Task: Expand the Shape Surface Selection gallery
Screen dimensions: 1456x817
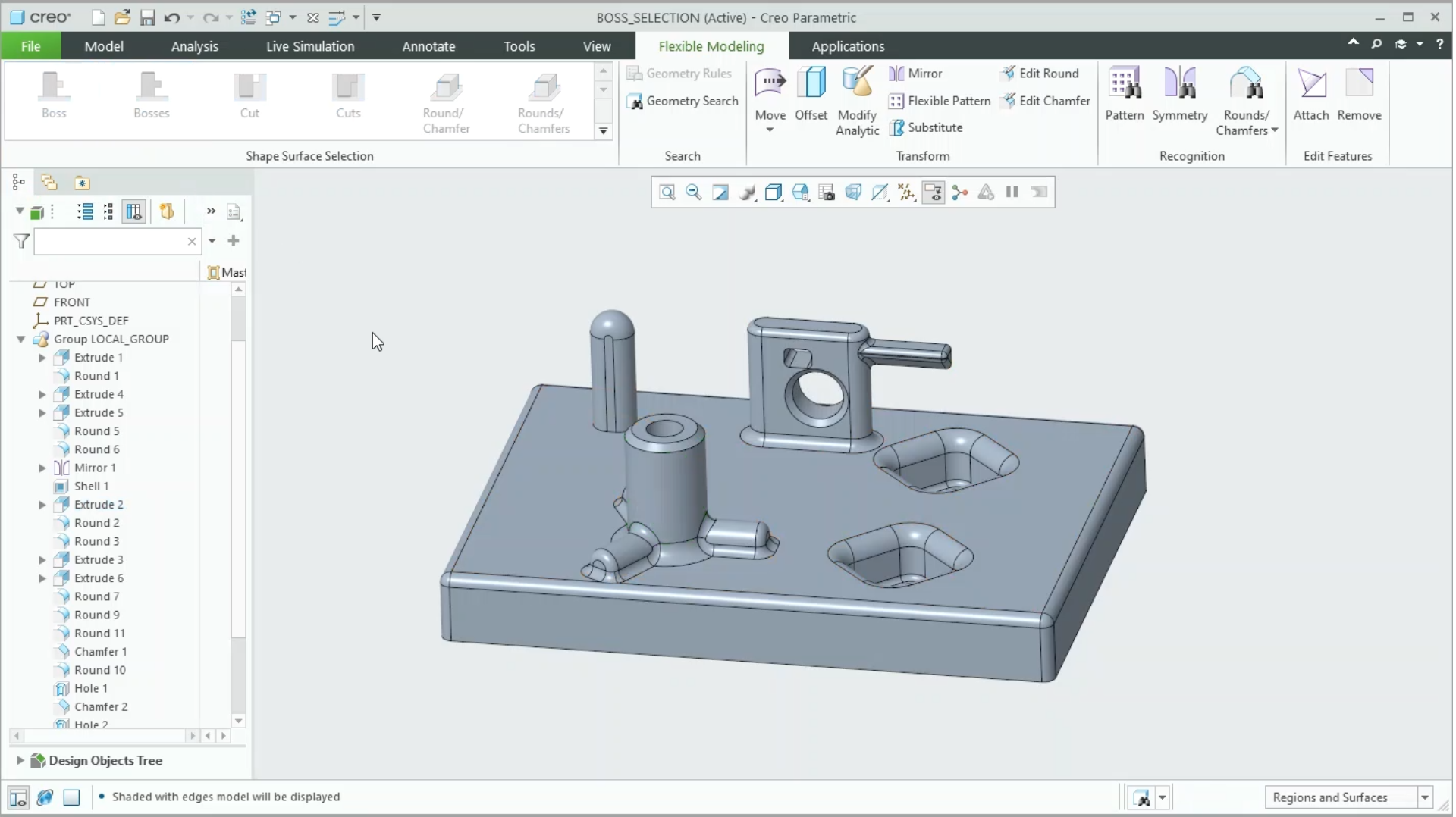Action: coord(603,131)
